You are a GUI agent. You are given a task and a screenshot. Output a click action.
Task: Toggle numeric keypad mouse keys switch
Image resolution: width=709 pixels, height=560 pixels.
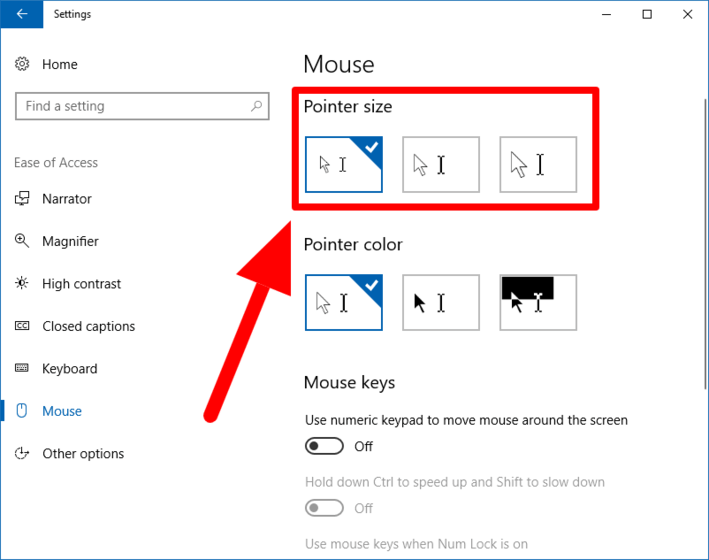(325, 446)
